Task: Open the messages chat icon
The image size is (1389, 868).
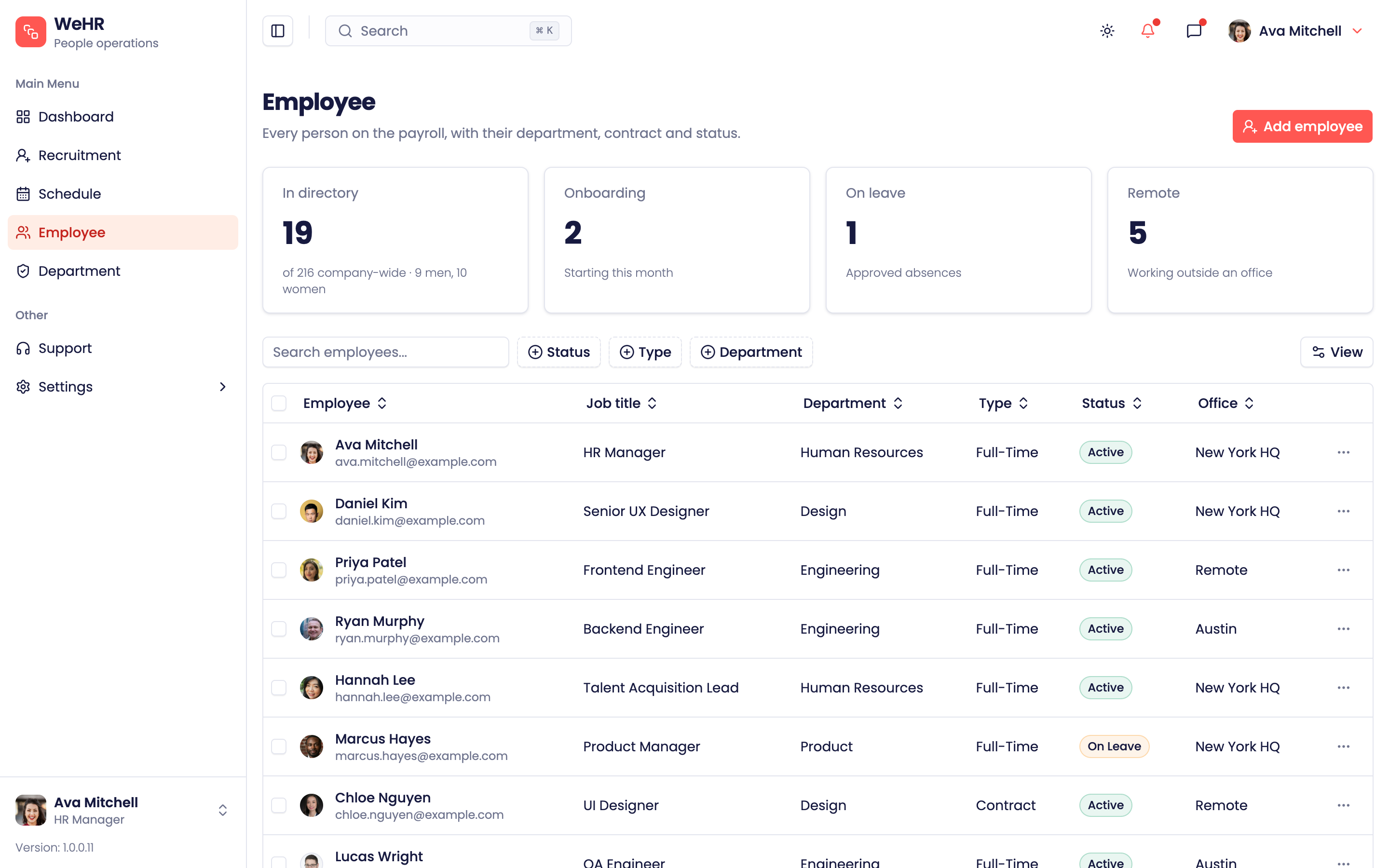Action: point(1194,31)
